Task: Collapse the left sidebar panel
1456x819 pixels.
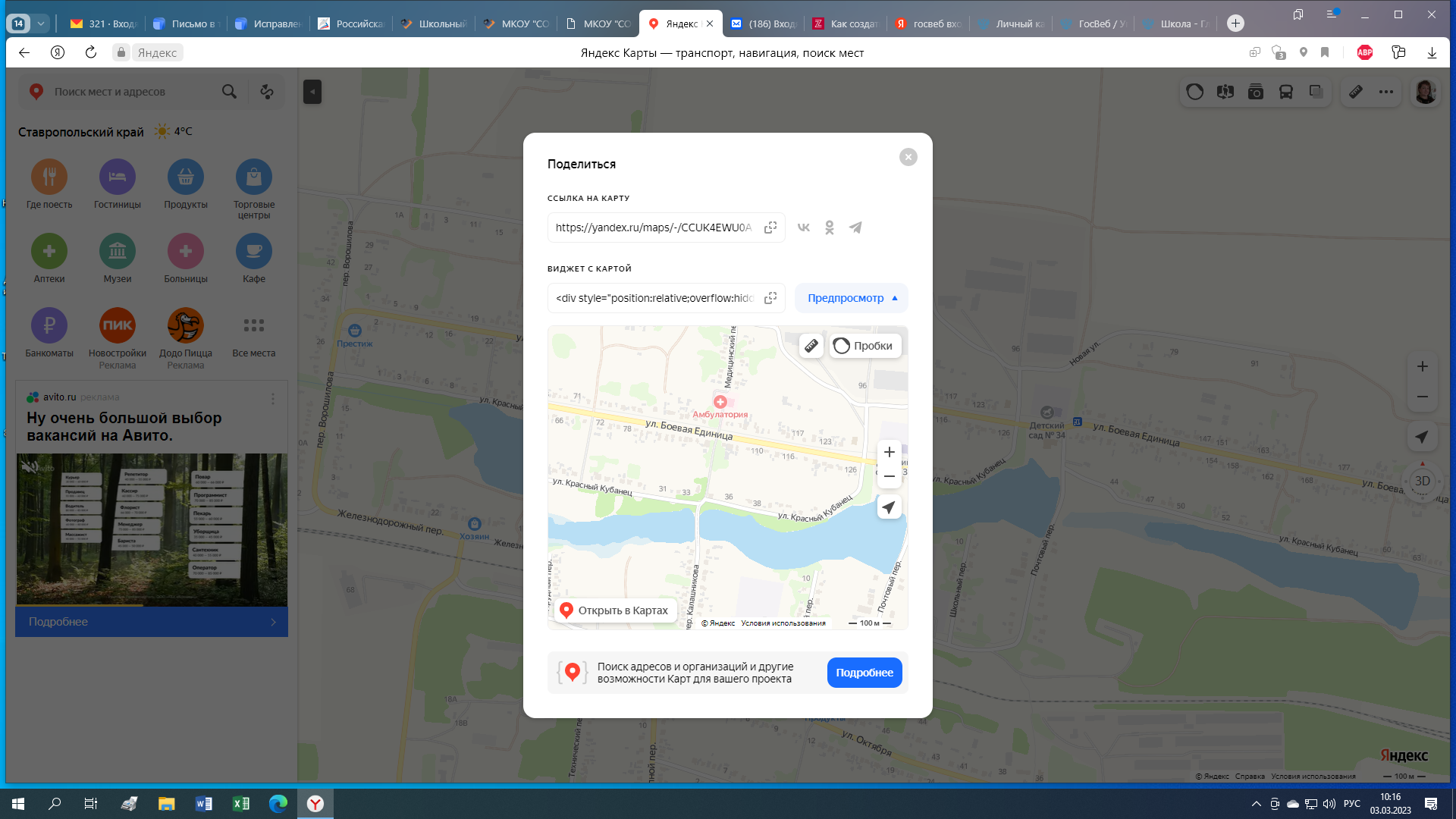Action: 312,92
